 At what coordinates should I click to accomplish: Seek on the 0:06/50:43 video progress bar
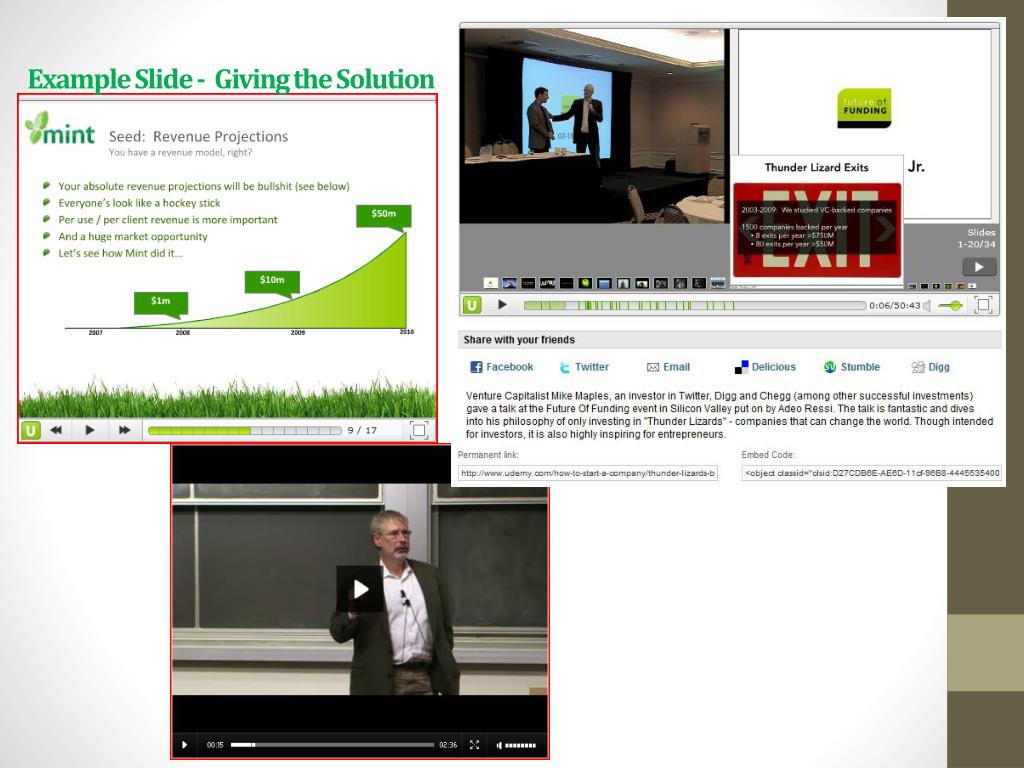695,305
